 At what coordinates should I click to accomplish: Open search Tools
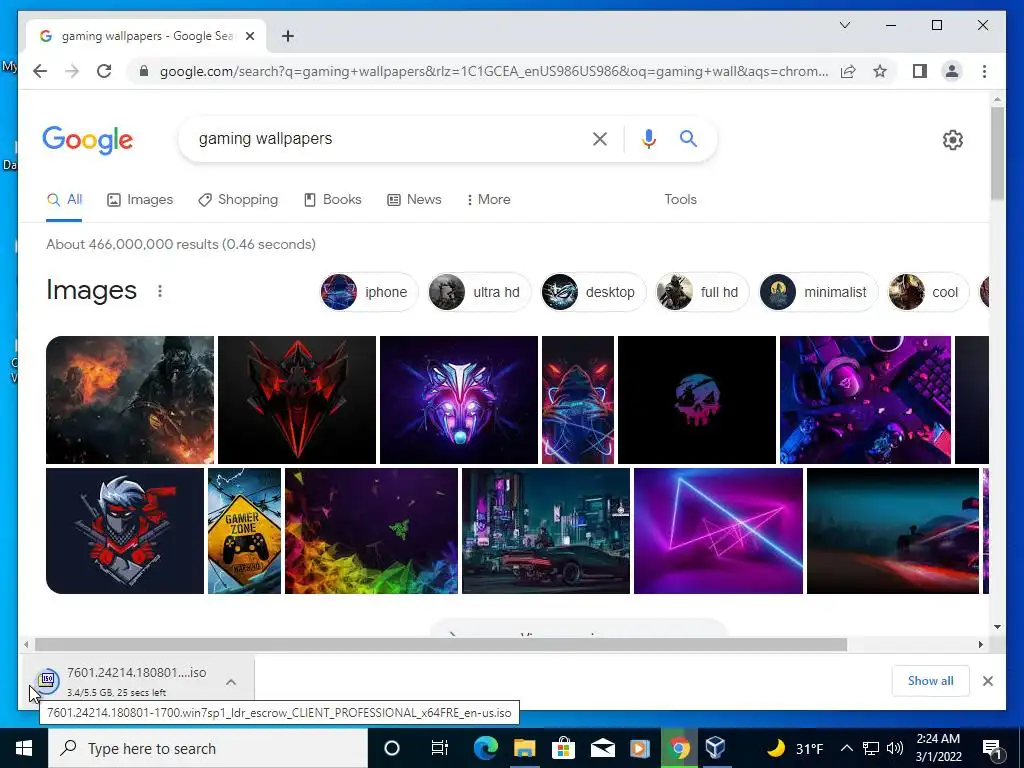[680, 200]
